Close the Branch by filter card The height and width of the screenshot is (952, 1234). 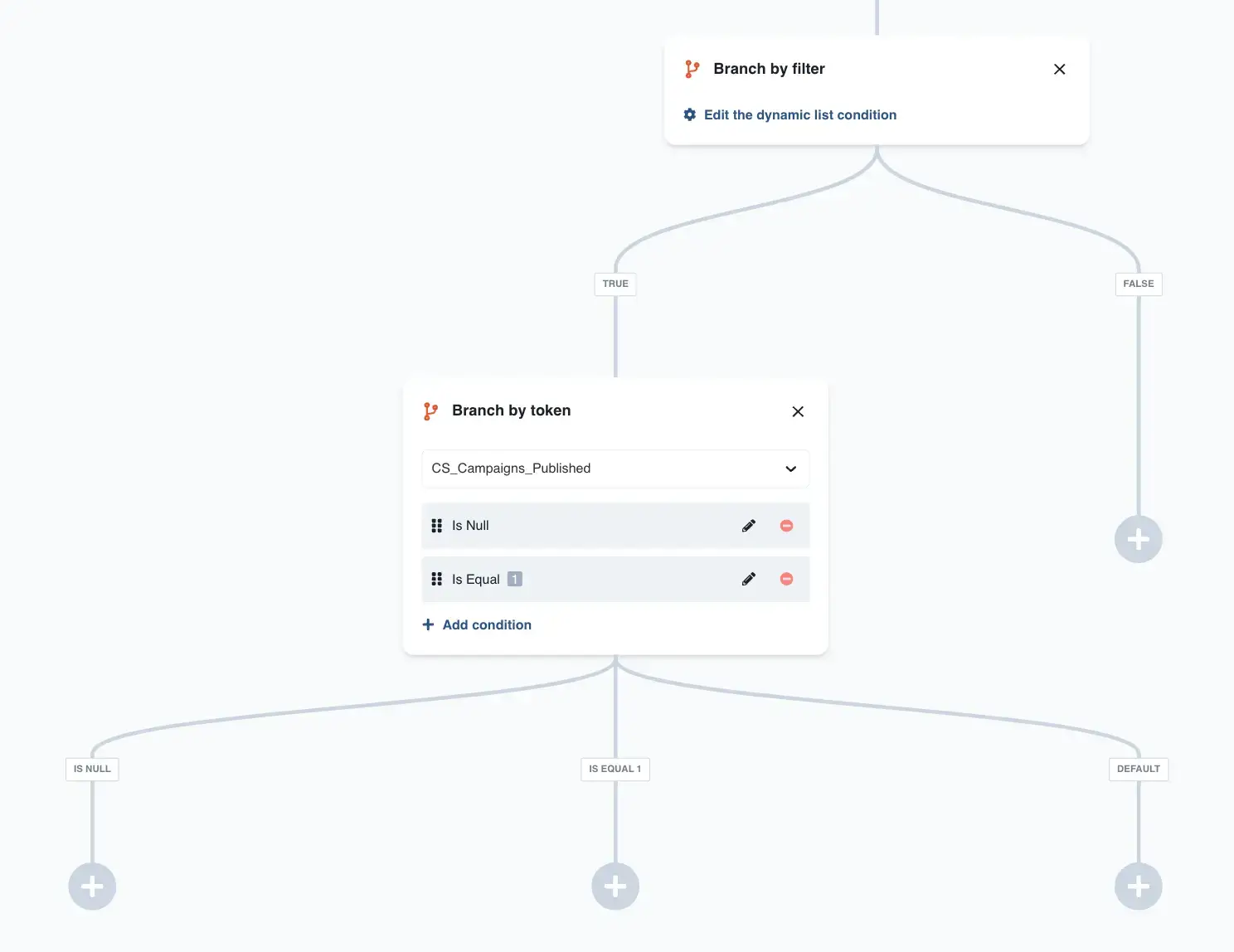point(1059,69)
